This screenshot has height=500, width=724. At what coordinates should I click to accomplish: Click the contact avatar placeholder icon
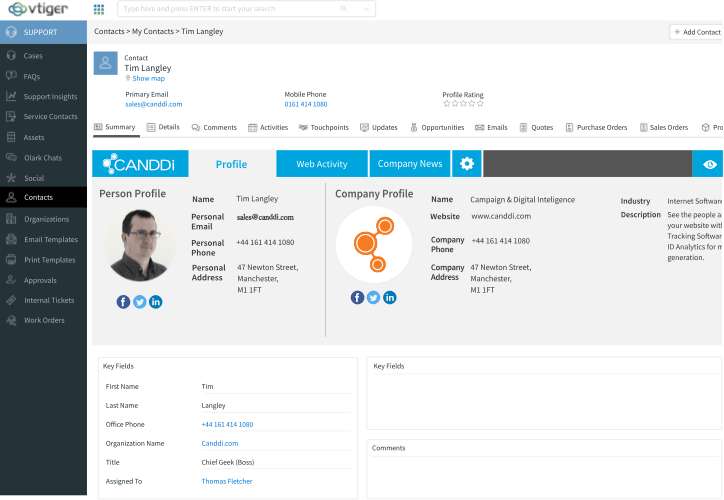[105, 63]
